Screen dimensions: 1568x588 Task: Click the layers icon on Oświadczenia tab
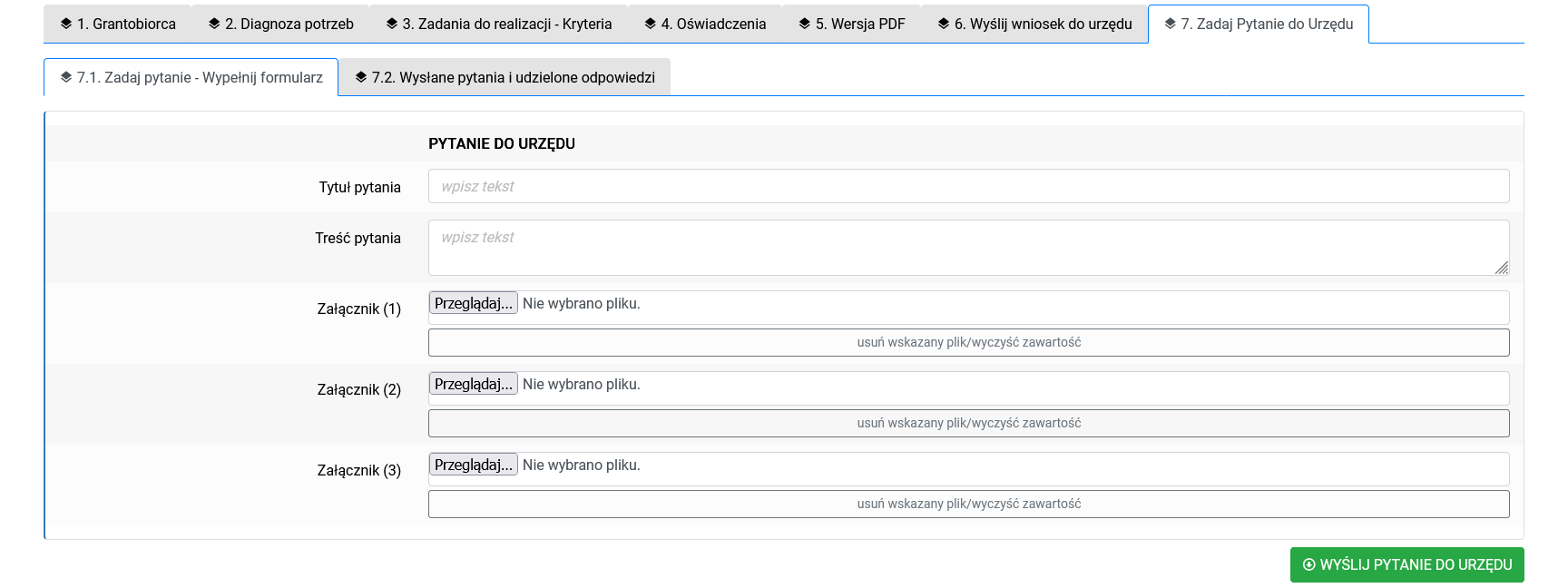click(650, 24)
